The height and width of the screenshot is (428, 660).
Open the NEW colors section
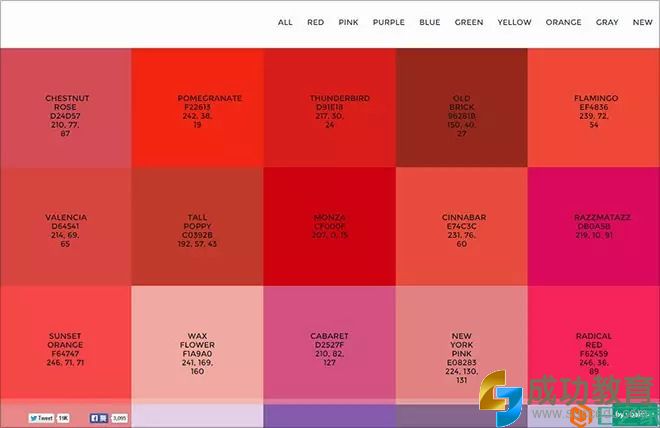point(642,22)
